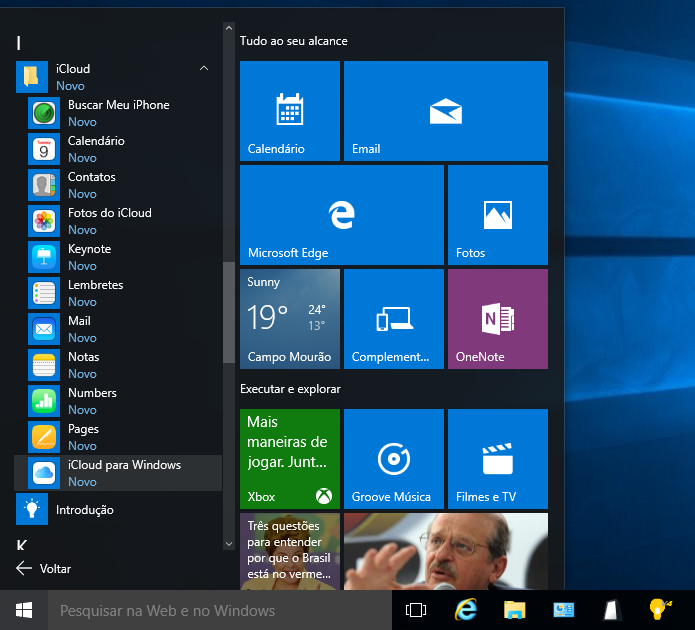The image size is (695, 630).
Task: Launch Buscar Meu iPhone radar icon
Action: (44, 113)
